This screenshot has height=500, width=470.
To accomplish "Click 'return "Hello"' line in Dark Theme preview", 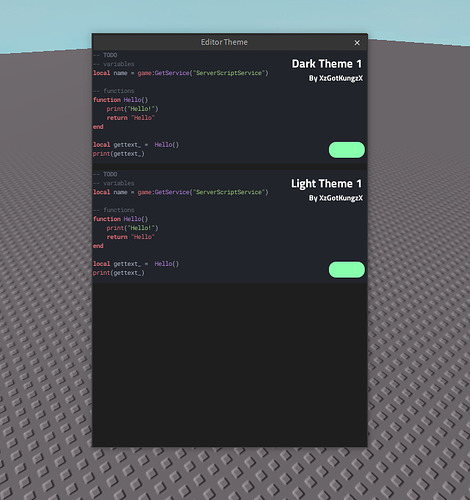I will [x=130, y=118].
